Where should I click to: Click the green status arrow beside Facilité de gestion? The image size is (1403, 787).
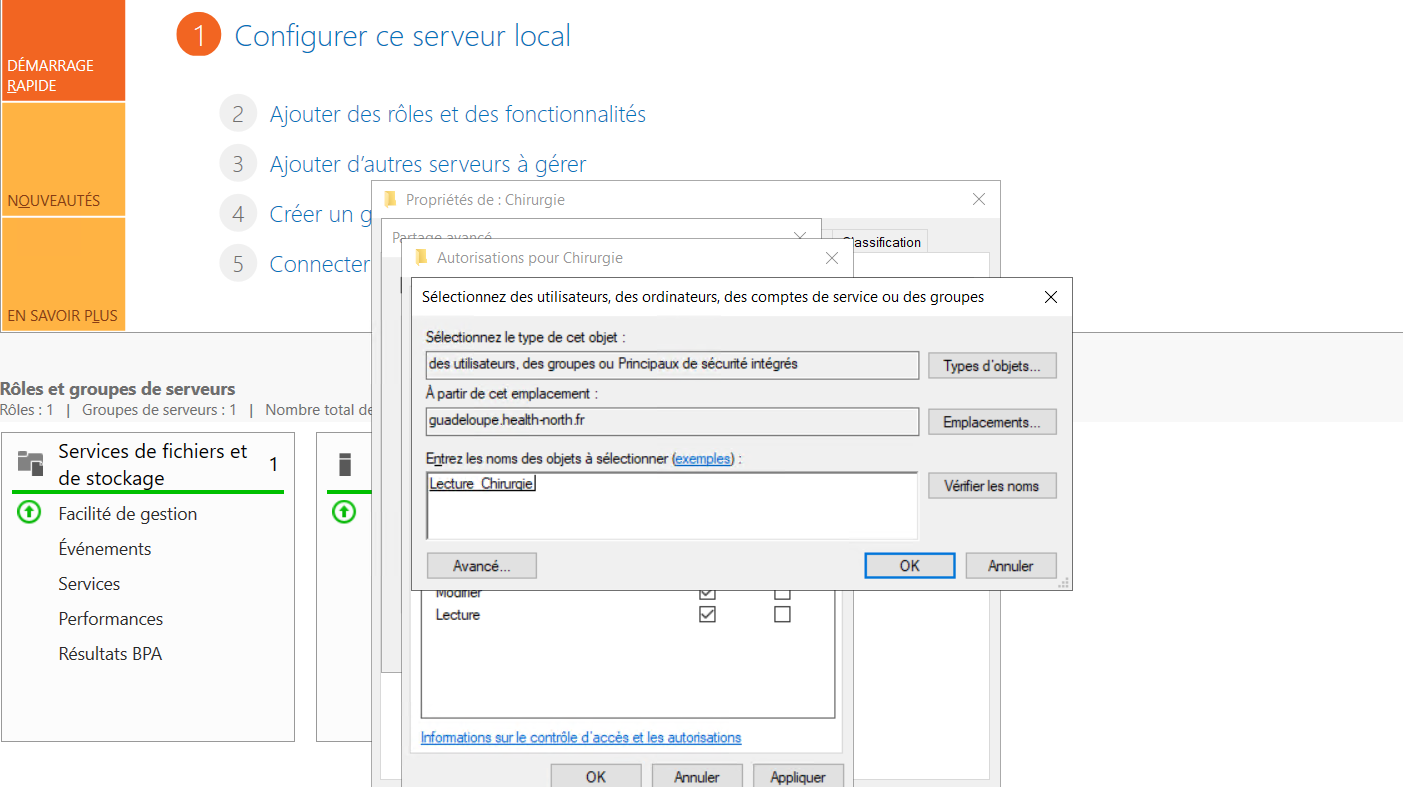point(30,513)
